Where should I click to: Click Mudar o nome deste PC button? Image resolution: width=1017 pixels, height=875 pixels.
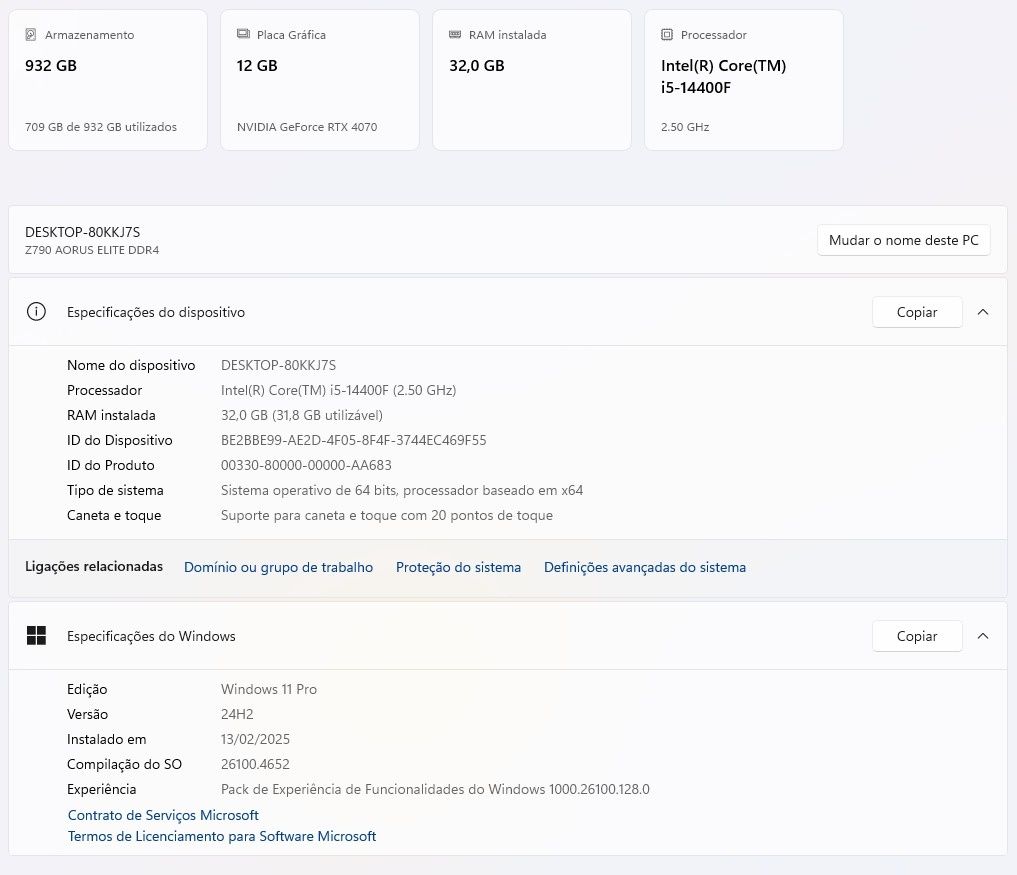(903, 240)
